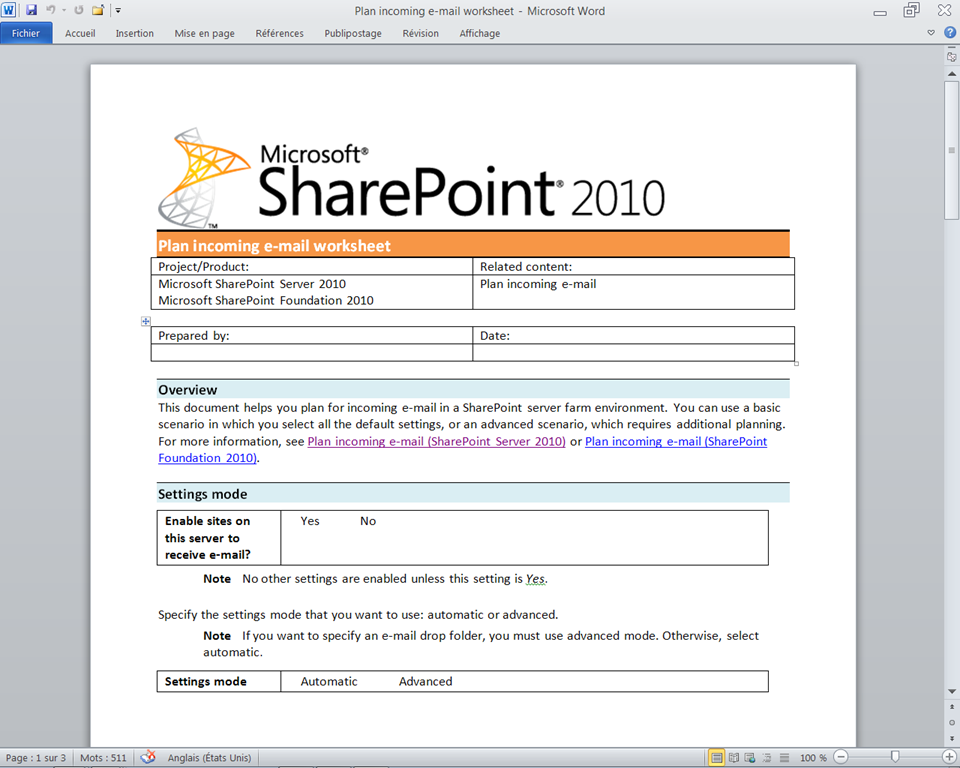Click the Settings mode blue section heading
This screenshot has width=960, height=768.
click(473, 494)
